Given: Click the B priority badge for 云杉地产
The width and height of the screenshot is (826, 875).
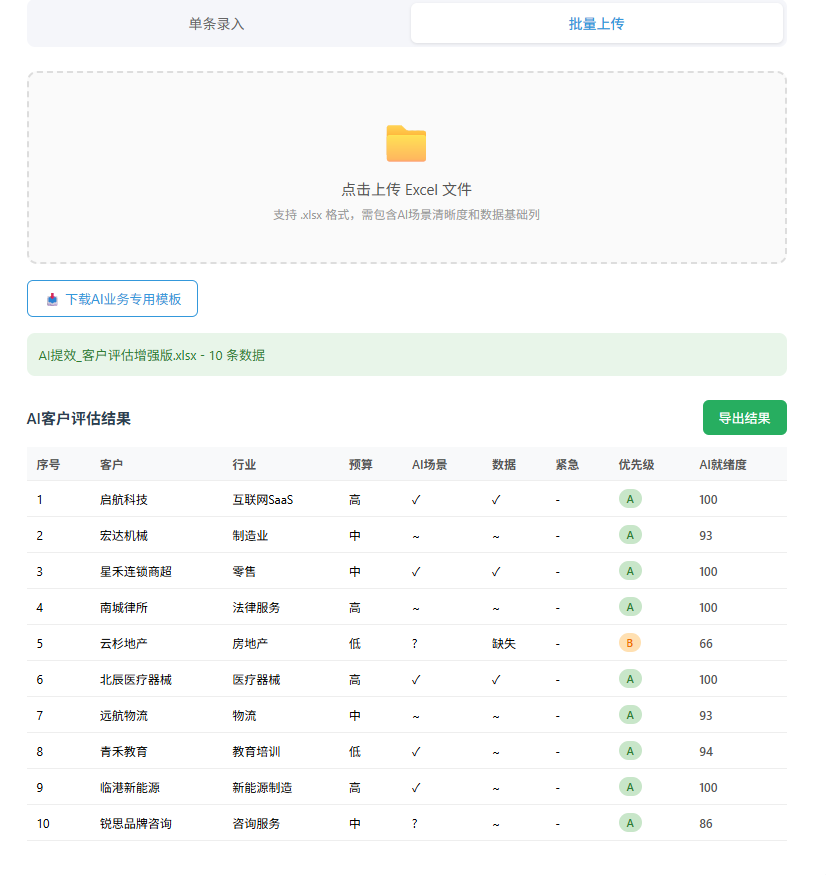Looking at the screenshot, I should [x=630, y=643].
